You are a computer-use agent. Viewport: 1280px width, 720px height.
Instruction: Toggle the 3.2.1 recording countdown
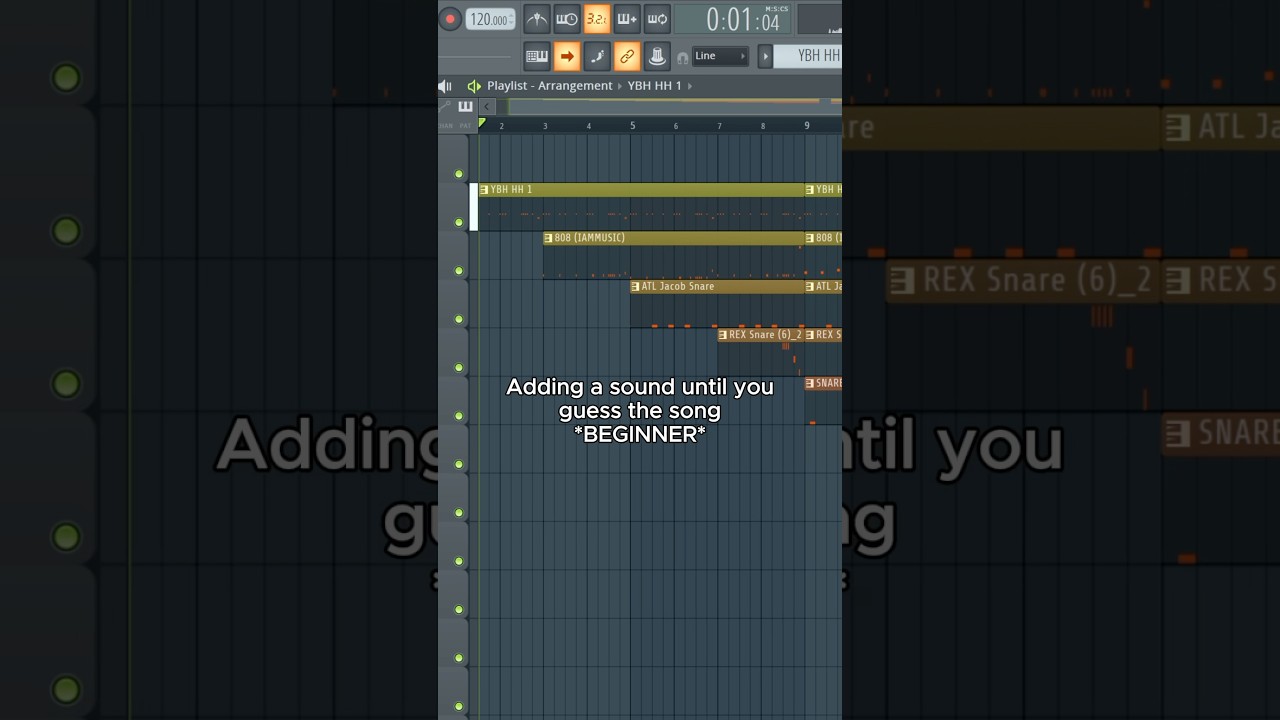coord(597,19)
